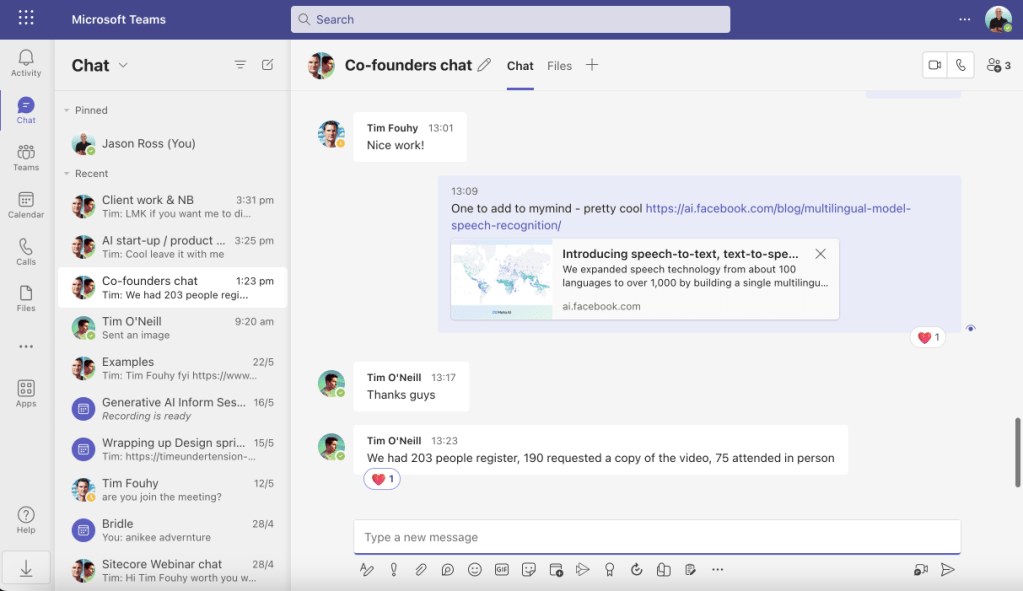The height and width of the screenshot is (591, 1023).
Task: Collapse the Recent chats section
Action: [67, 174]
